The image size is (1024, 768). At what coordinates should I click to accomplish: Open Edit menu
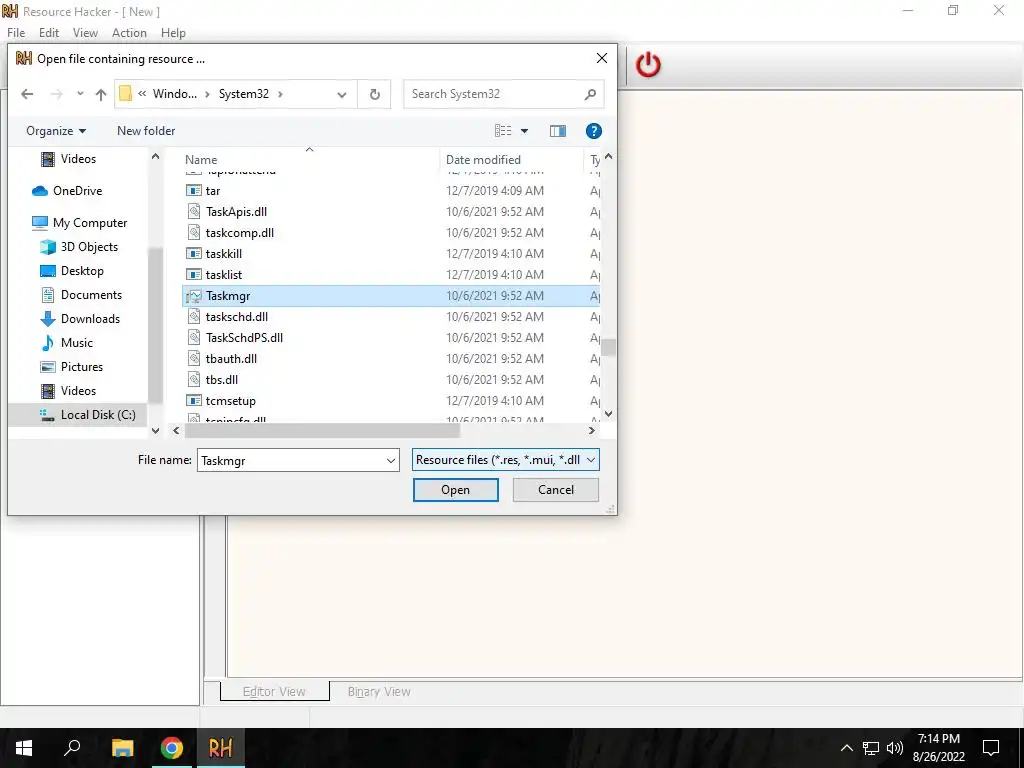pos(49,33)
